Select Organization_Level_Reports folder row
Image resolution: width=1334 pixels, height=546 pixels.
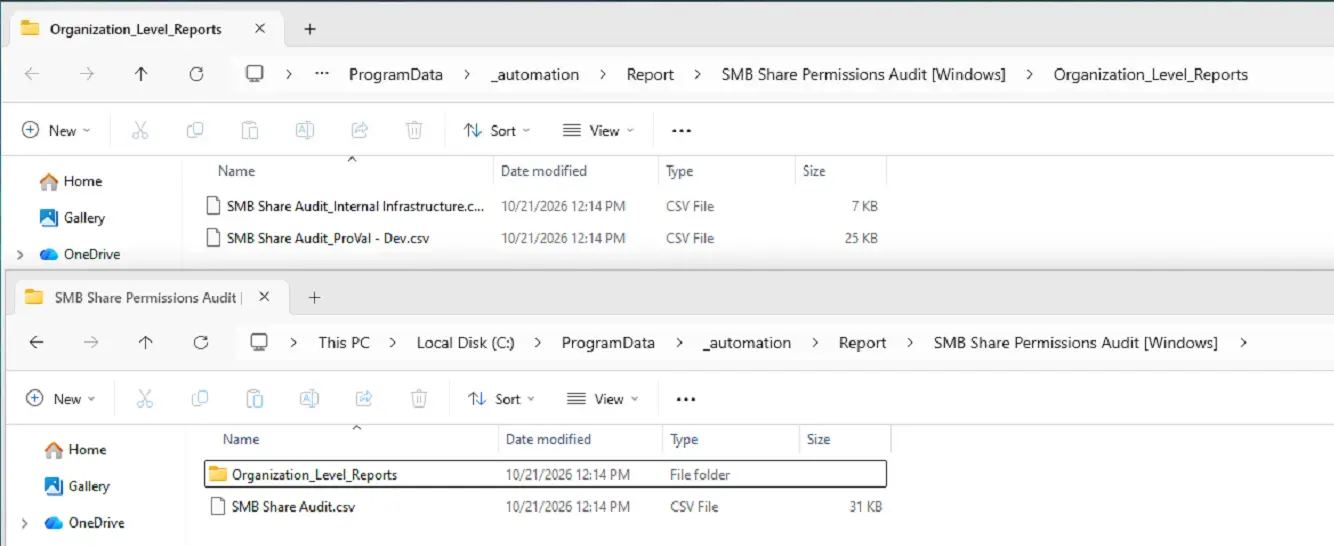(x=545, y=474)
